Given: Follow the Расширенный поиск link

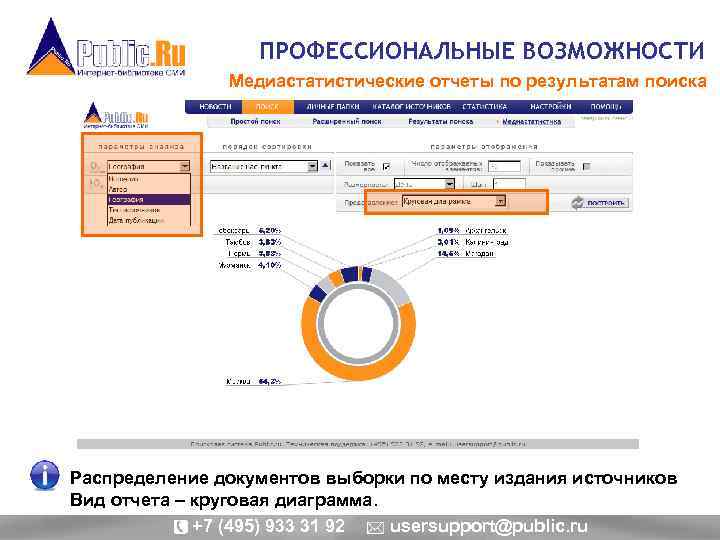Looking at the screenshot, I should pyautogui.click(x=347, y=122).
